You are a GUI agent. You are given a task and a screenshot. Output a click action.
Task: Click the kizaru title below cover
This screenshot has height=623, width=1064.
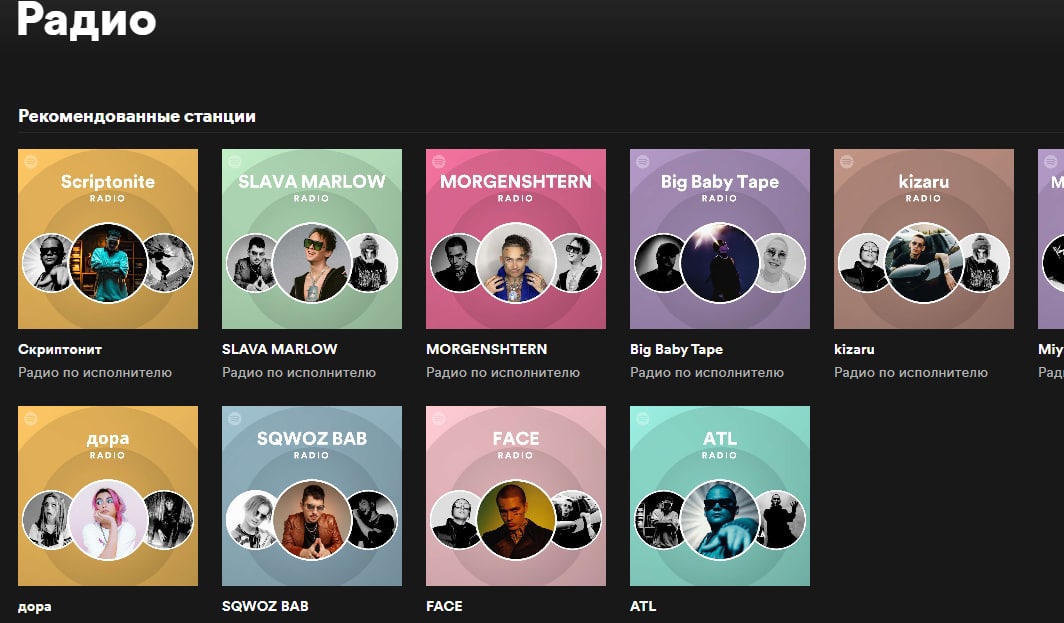[x=854, y=350]
